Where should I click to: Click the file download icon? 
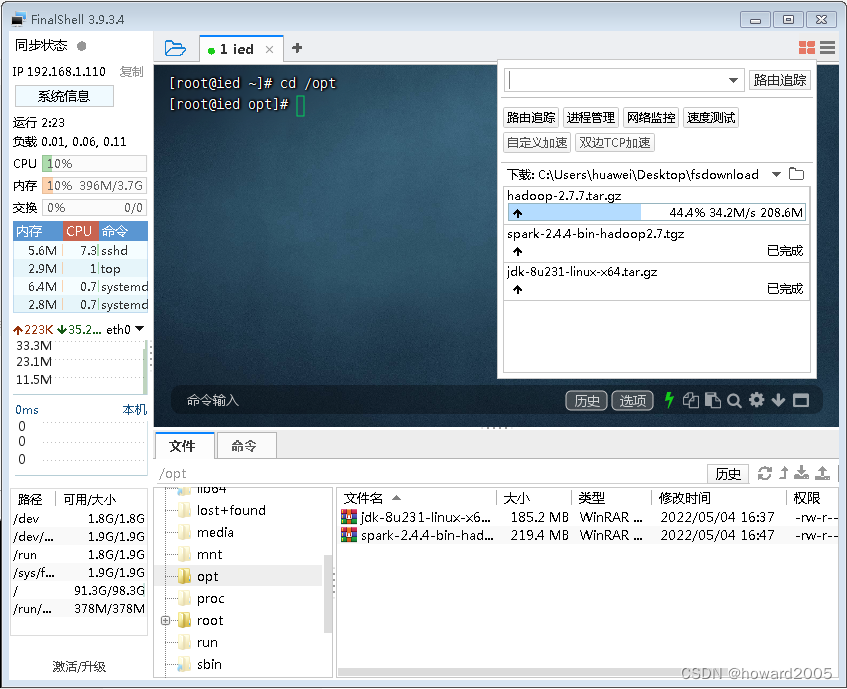pos(802,473)
